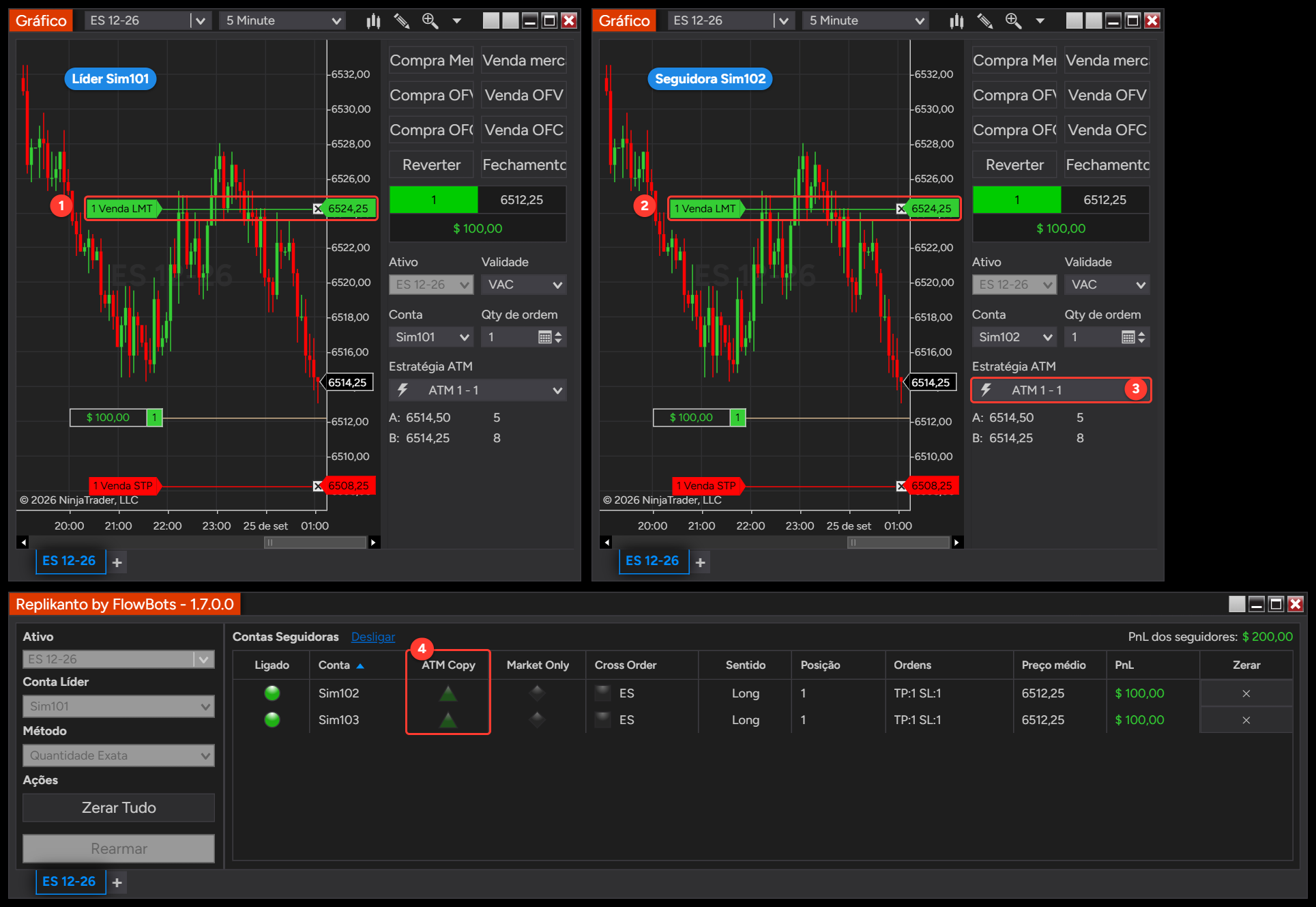This screenshot has height=907, width=1316.
Task: Click the Zerar Tudo button
Action: 119,808
